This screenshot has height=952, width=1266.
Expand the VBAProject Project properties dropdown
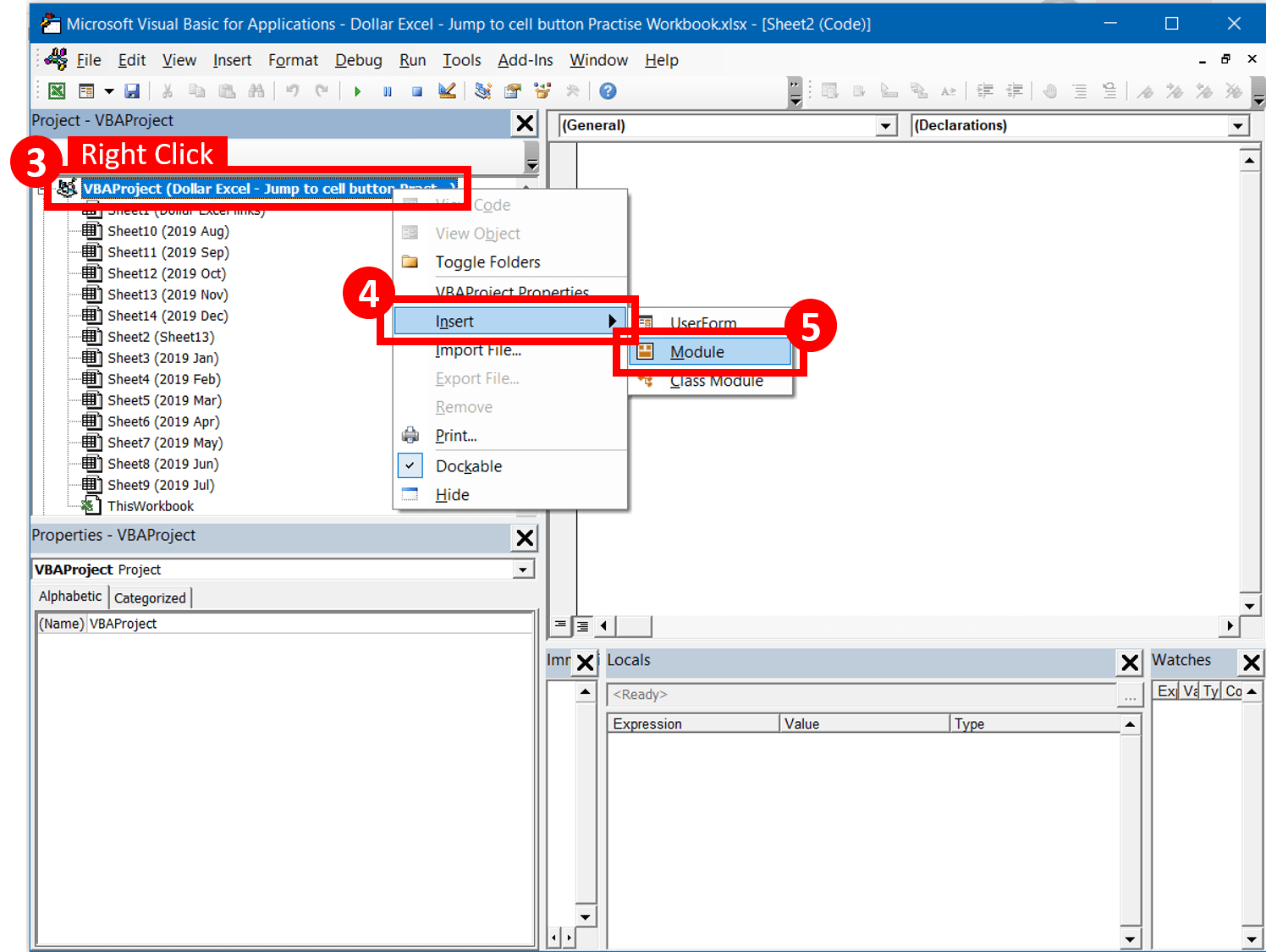click(x=523, y=570)
